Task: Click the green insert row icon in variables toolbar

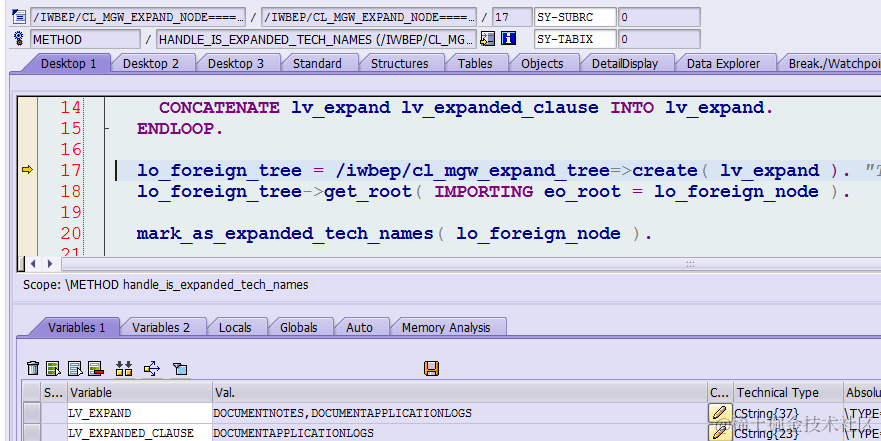Action: 53,369
